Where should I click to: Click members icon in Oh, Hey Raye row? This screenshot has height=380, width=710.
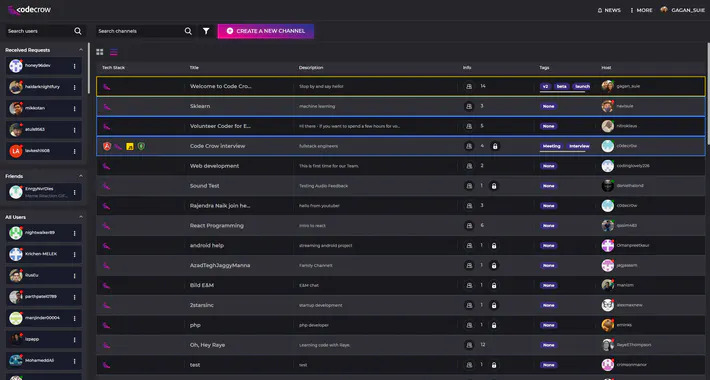click(x=469, y=345)
